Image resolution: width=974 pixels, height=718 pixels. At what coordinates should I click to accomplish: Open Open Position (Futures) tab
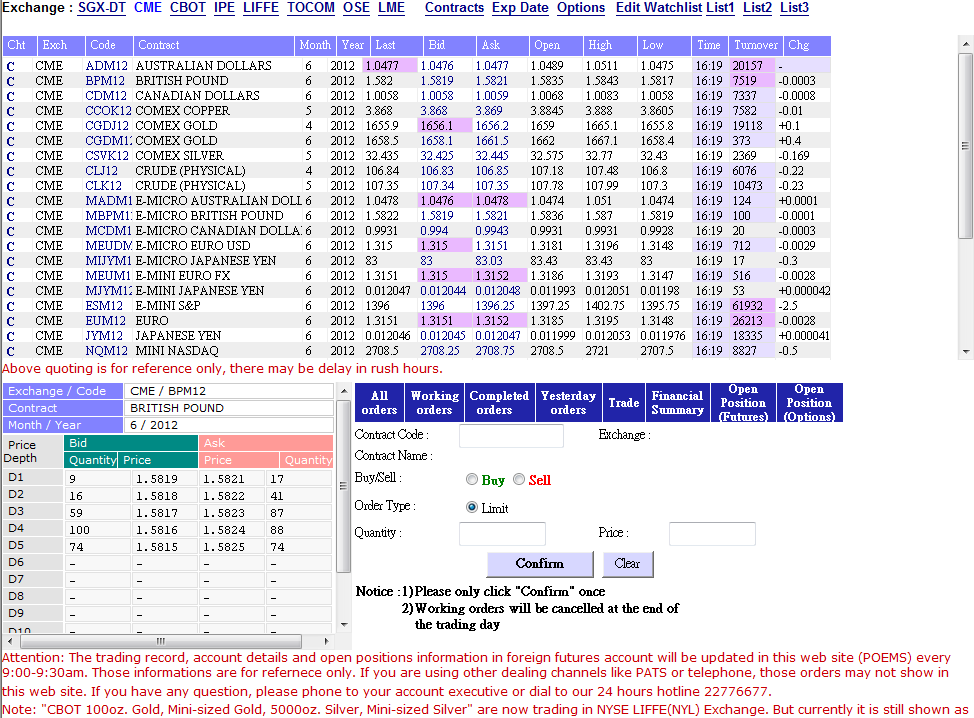pos(743,402)
